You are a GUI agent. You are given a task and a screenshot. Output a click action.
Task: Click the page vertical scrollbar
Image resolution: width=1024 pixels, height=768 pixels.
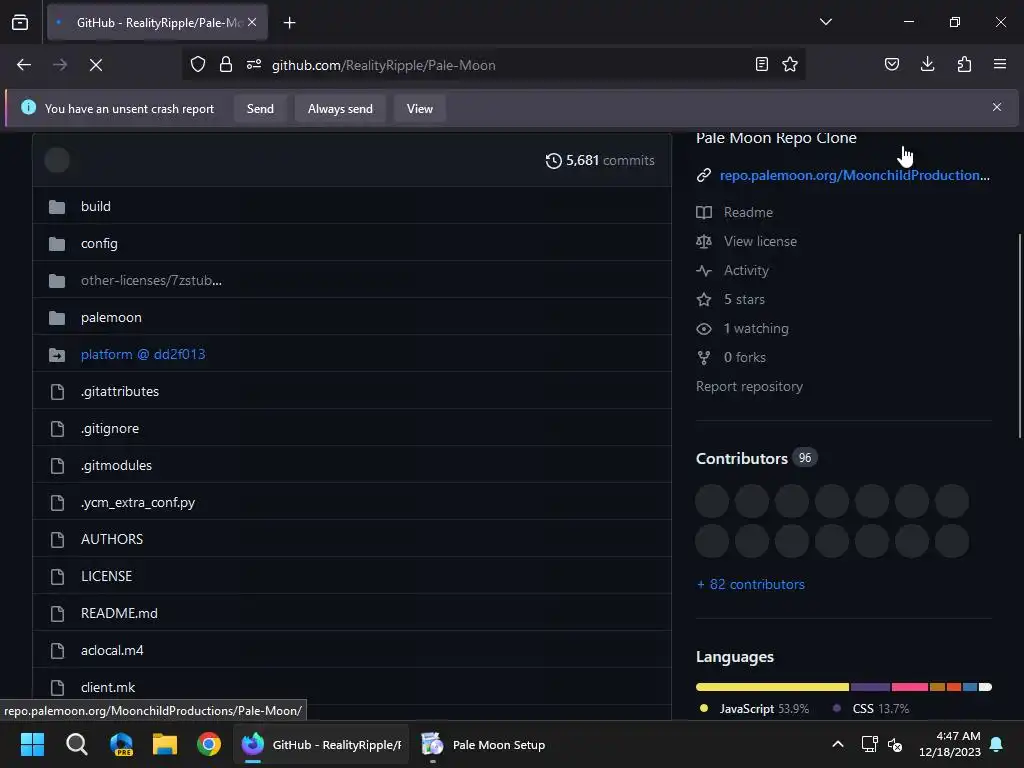(1019, 336)
